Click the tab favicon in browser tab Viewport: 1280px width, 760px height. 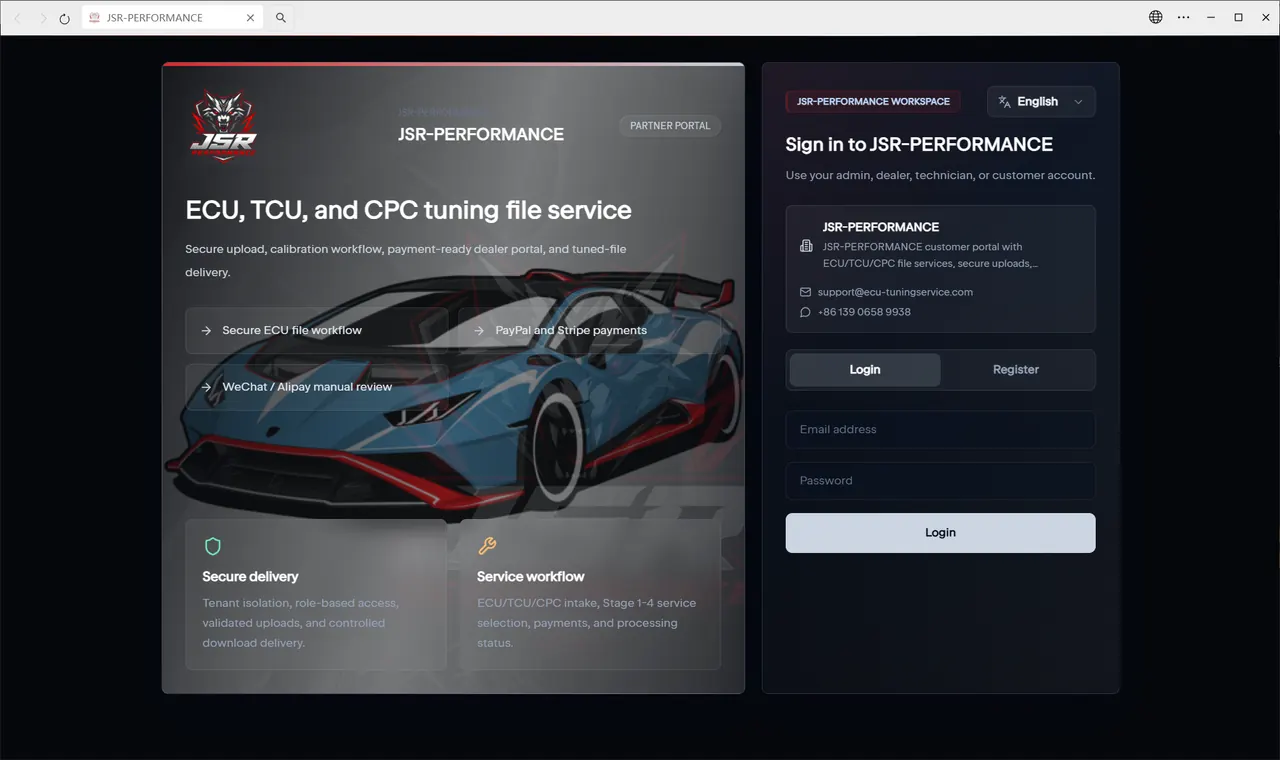pyautogui.click(x=94, y=18)
